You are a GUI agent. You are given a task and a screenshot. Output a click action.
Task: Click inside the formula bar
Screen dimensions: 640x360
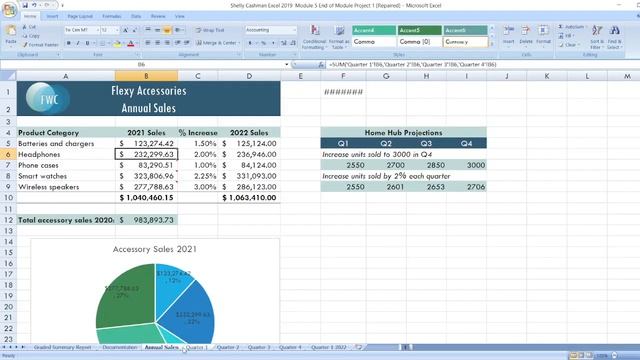coord(482,64)
